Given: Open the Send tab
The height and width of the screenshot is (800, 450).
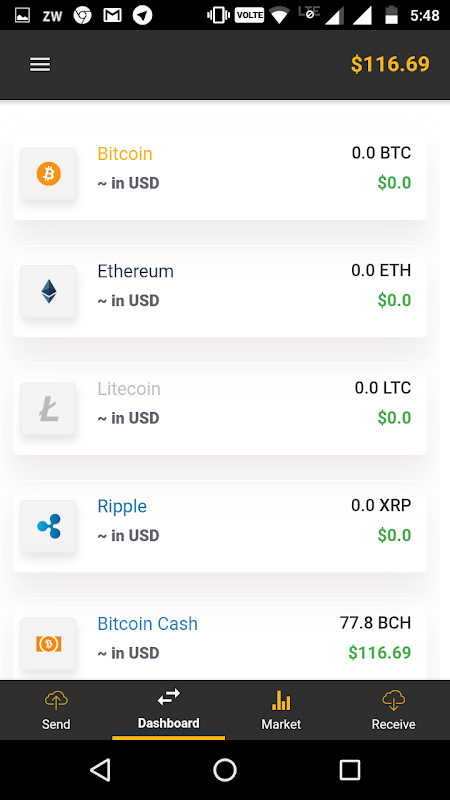Looking at the screenshot, I should point(56,710).
